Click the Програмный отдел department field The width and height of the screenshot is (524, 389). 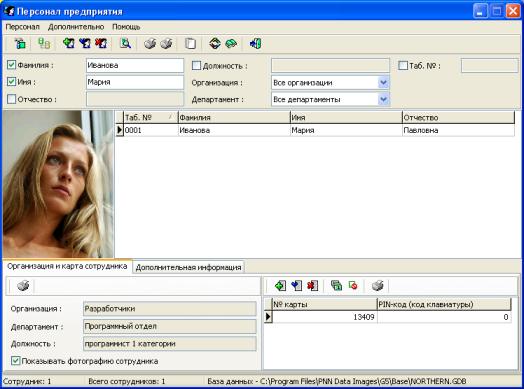point(170,326)
